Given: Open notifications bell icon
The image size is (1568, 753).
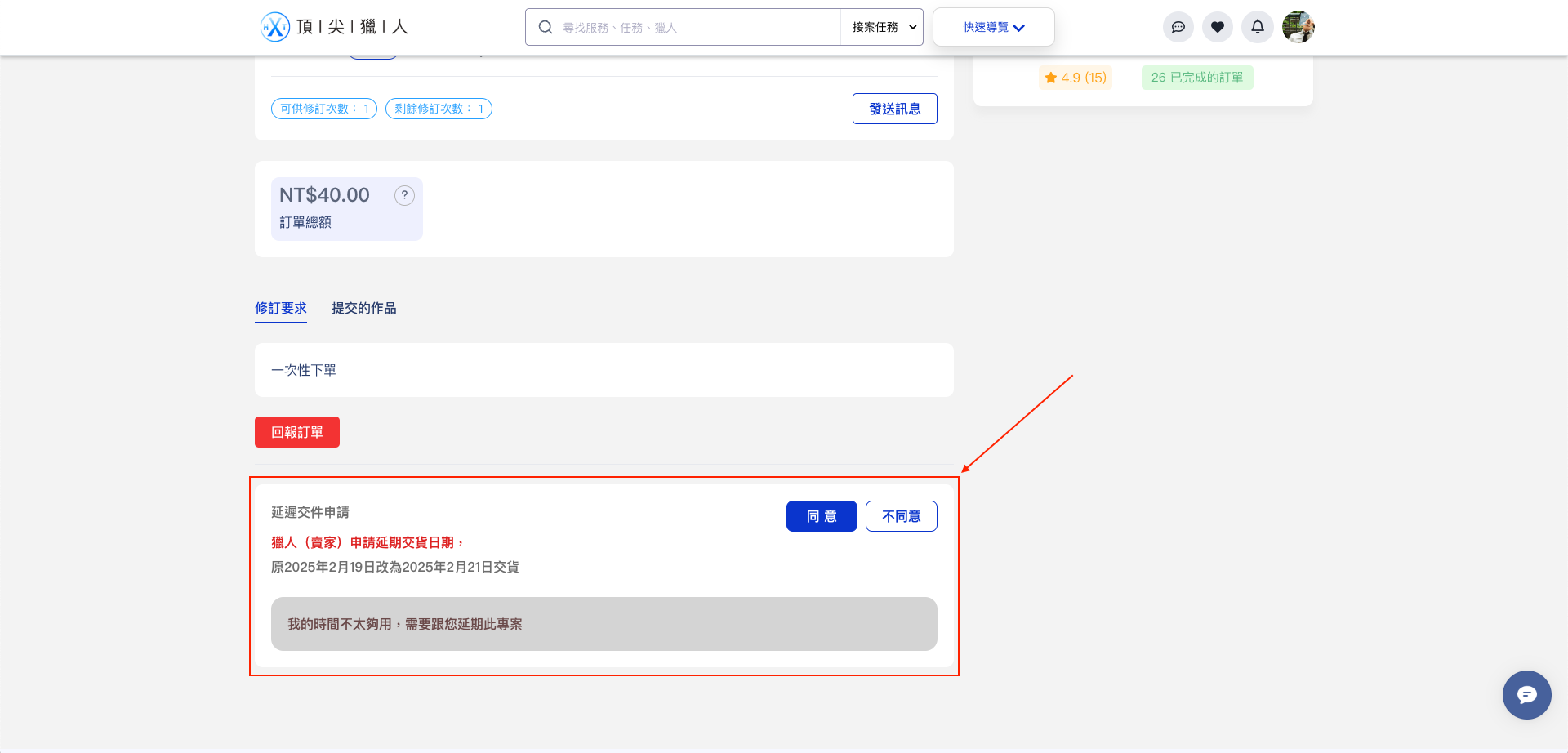Looking at the screenshot, I should tap(1257, 27).
